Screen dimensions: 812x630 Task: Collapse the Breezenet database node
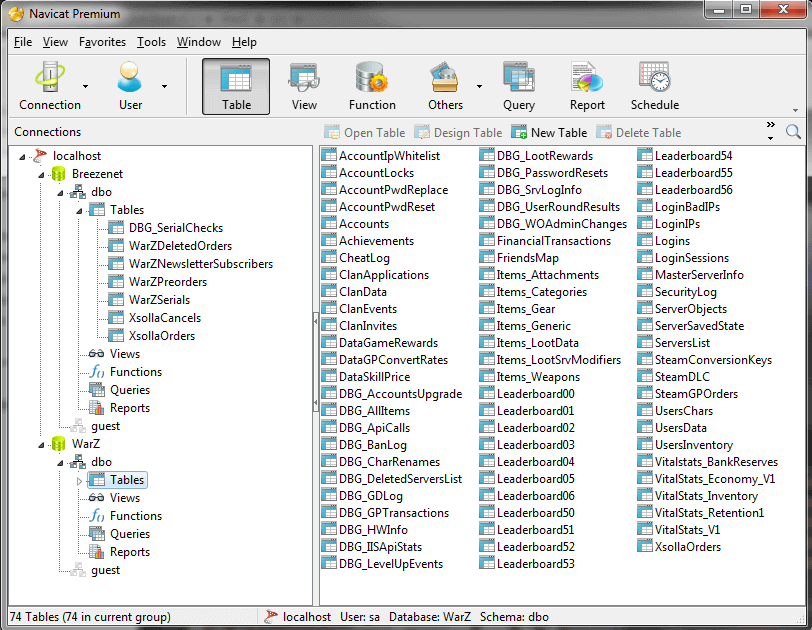(41, 175)
